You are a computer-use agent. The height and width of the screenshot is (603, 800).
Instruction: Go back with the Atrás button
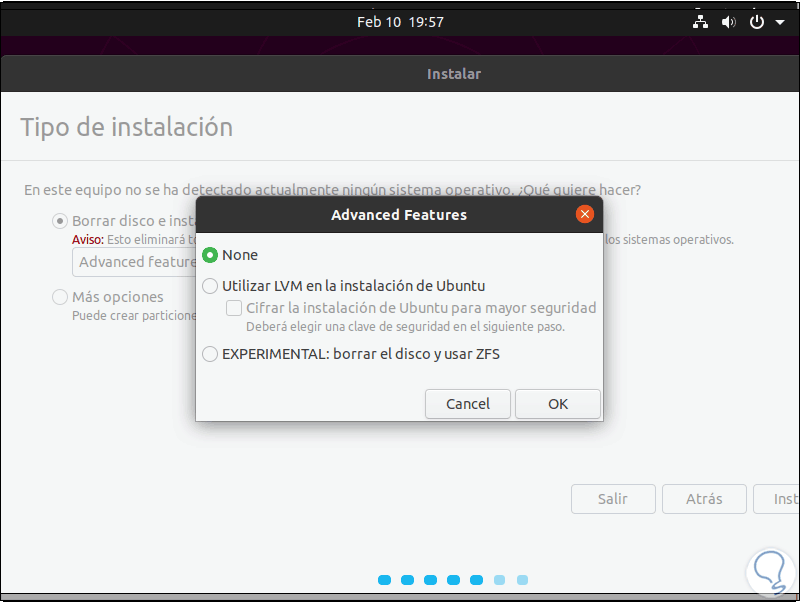click(704, 499)
